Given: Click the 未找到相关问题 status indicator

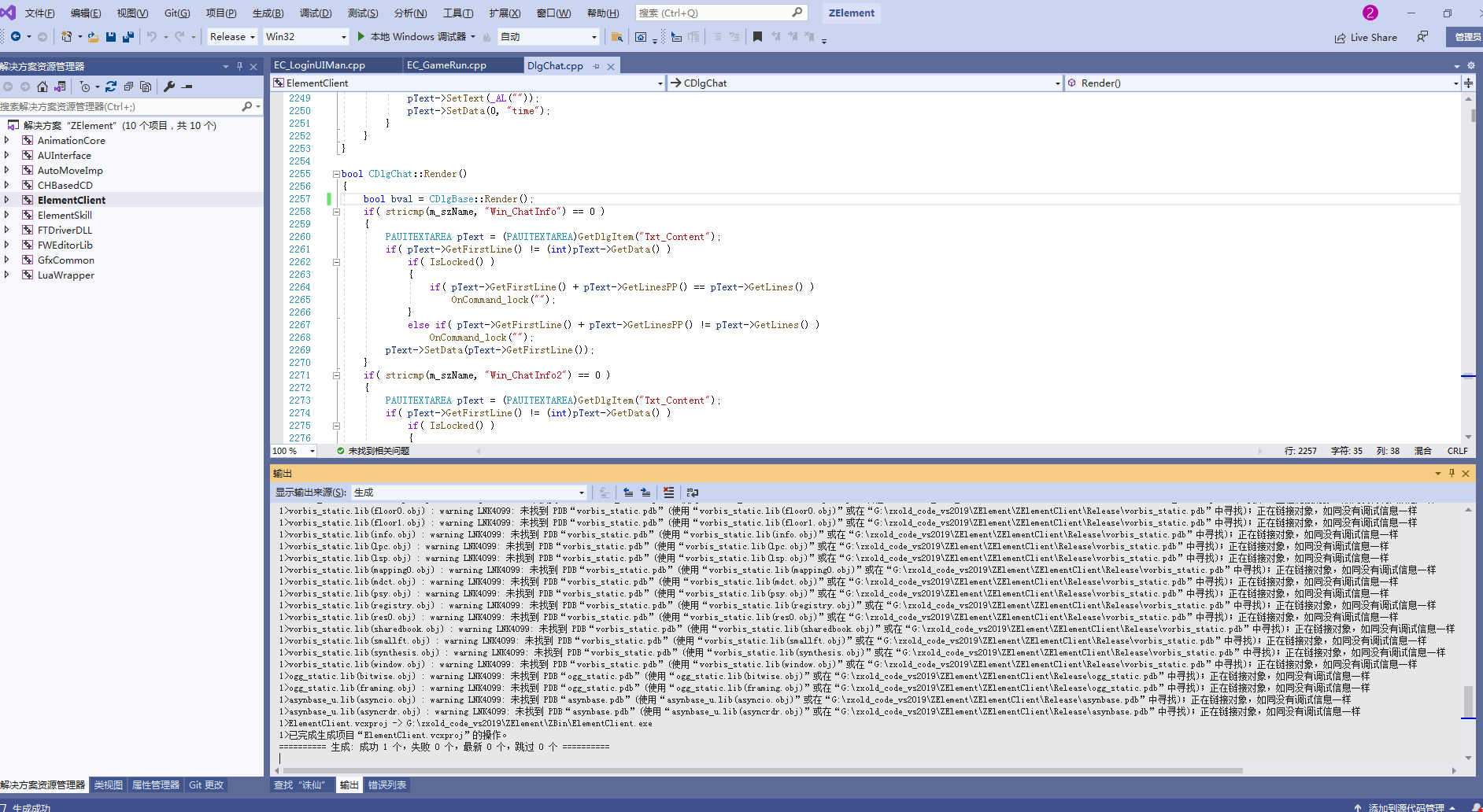Looking at the screenshot, I should click(373, 451).
